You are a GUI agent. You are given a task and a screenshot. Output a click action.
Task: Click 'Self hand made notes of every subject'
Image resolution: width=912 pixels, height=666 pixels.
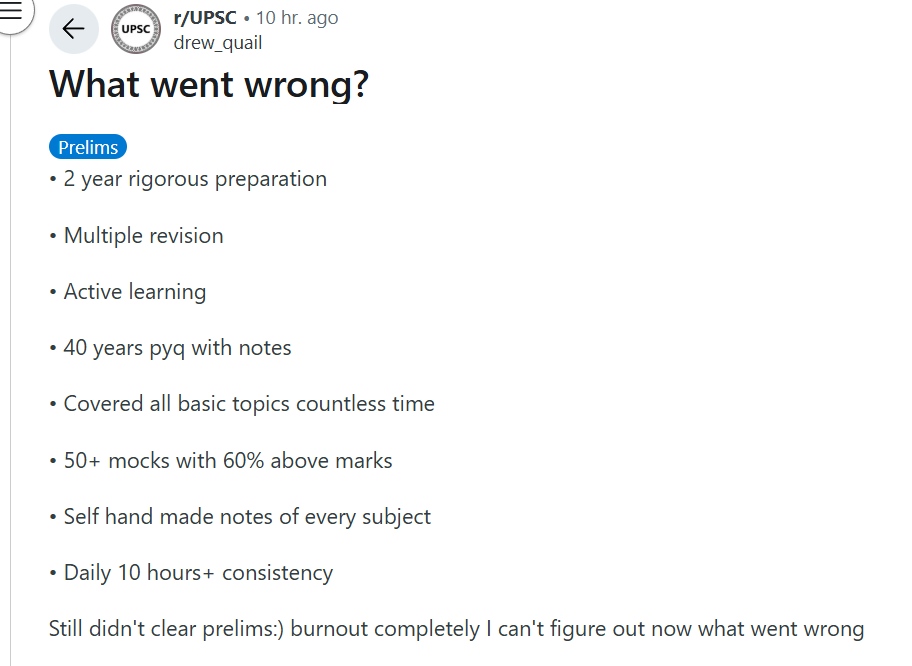click(x=247, y=517)
